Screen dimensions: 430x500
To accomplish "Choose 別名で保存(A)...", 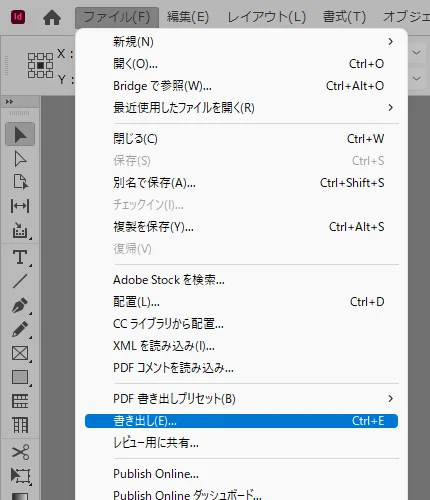I will click(241, 183).
